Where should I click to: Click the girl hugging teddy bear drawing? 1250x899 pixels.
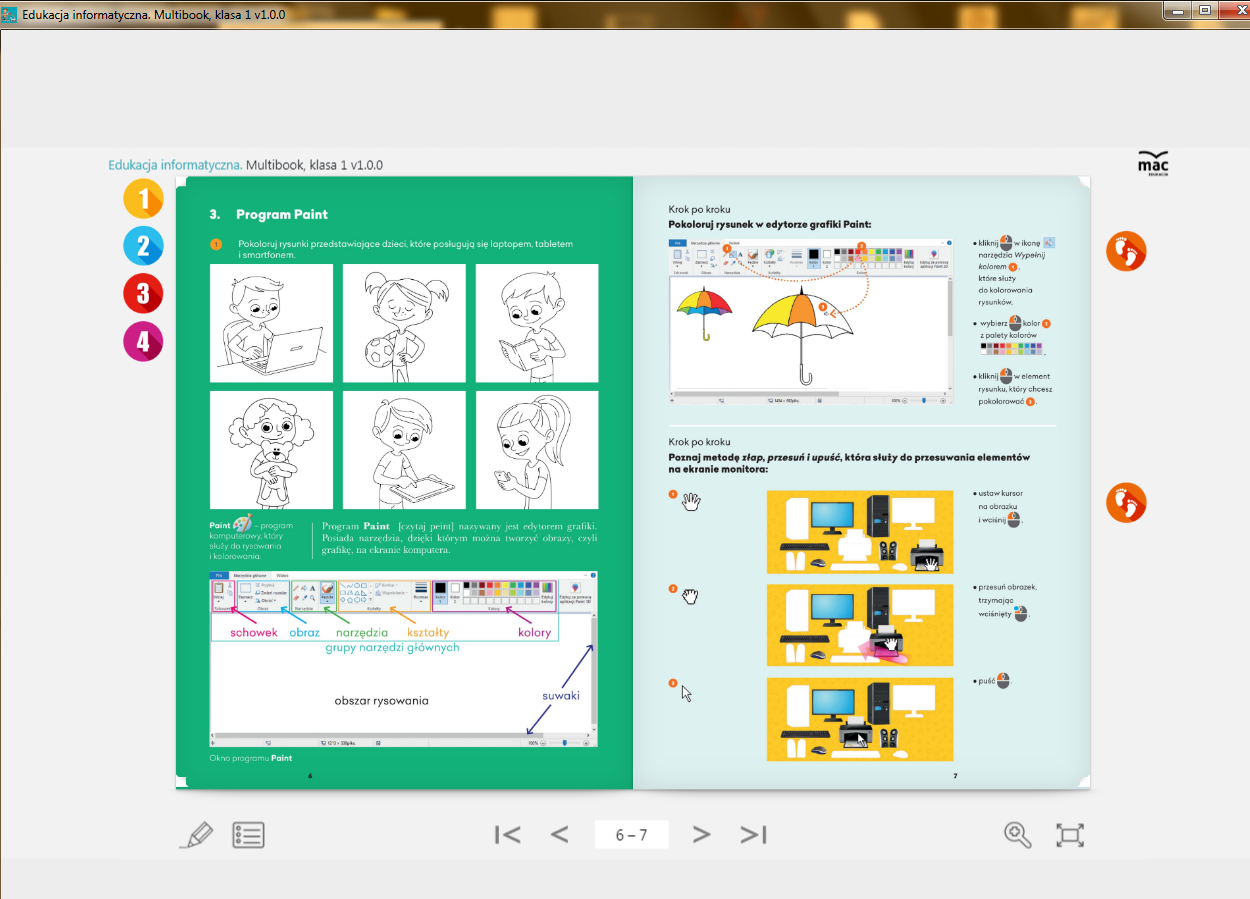click(271, 450)
